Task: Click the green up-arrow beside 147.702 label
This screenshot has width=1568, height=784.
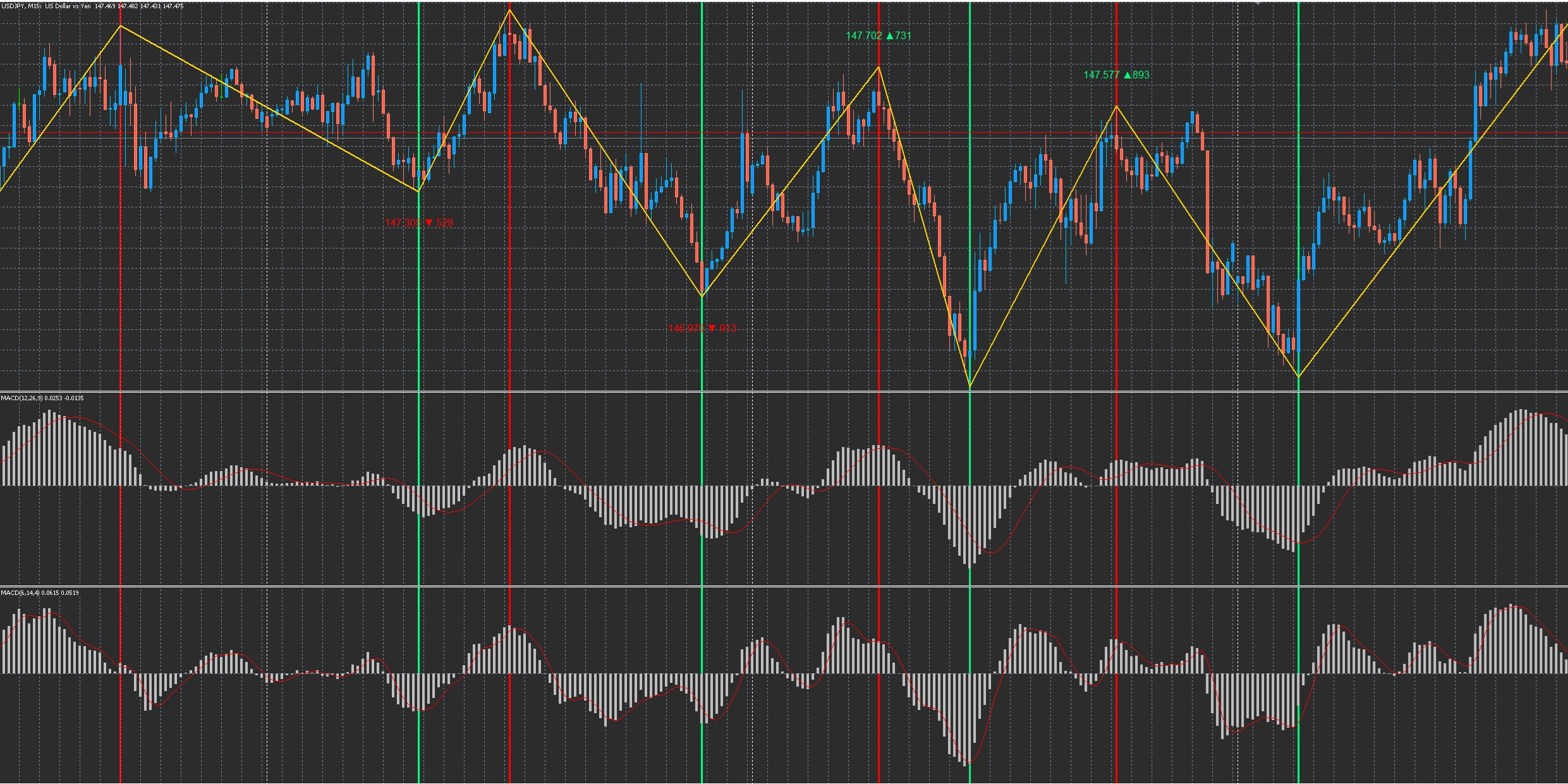Action: click(x=890, y=36)
